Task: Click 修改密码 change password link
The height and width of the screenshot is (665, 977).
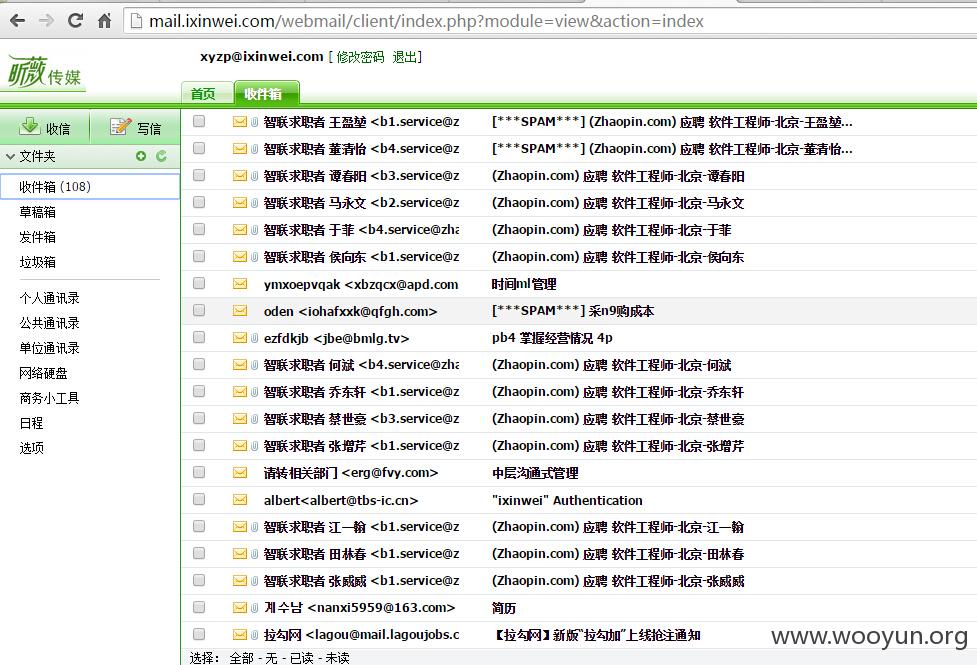Action: pos(360,57)
